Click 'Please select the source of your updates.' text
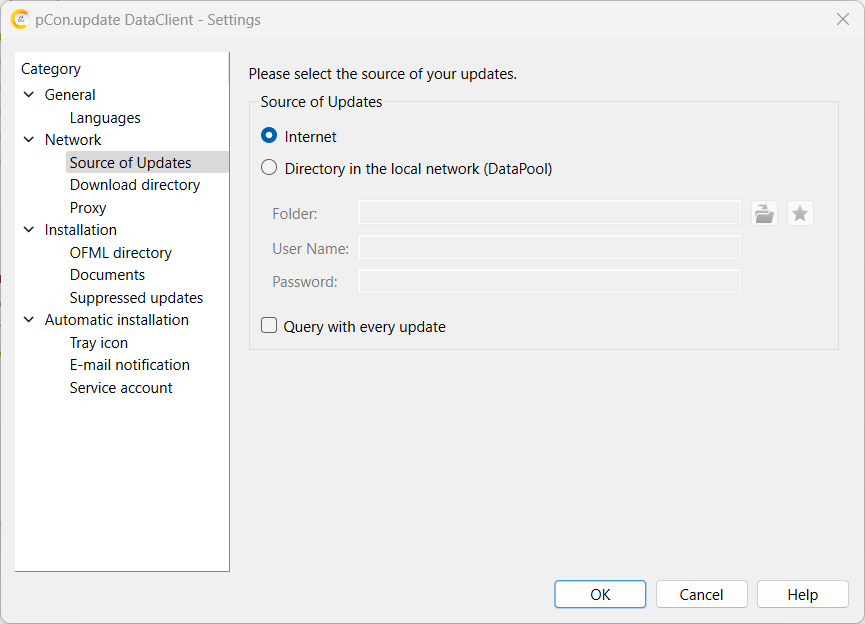This screenshot has width=865, height=624. [x=383, y=74]
